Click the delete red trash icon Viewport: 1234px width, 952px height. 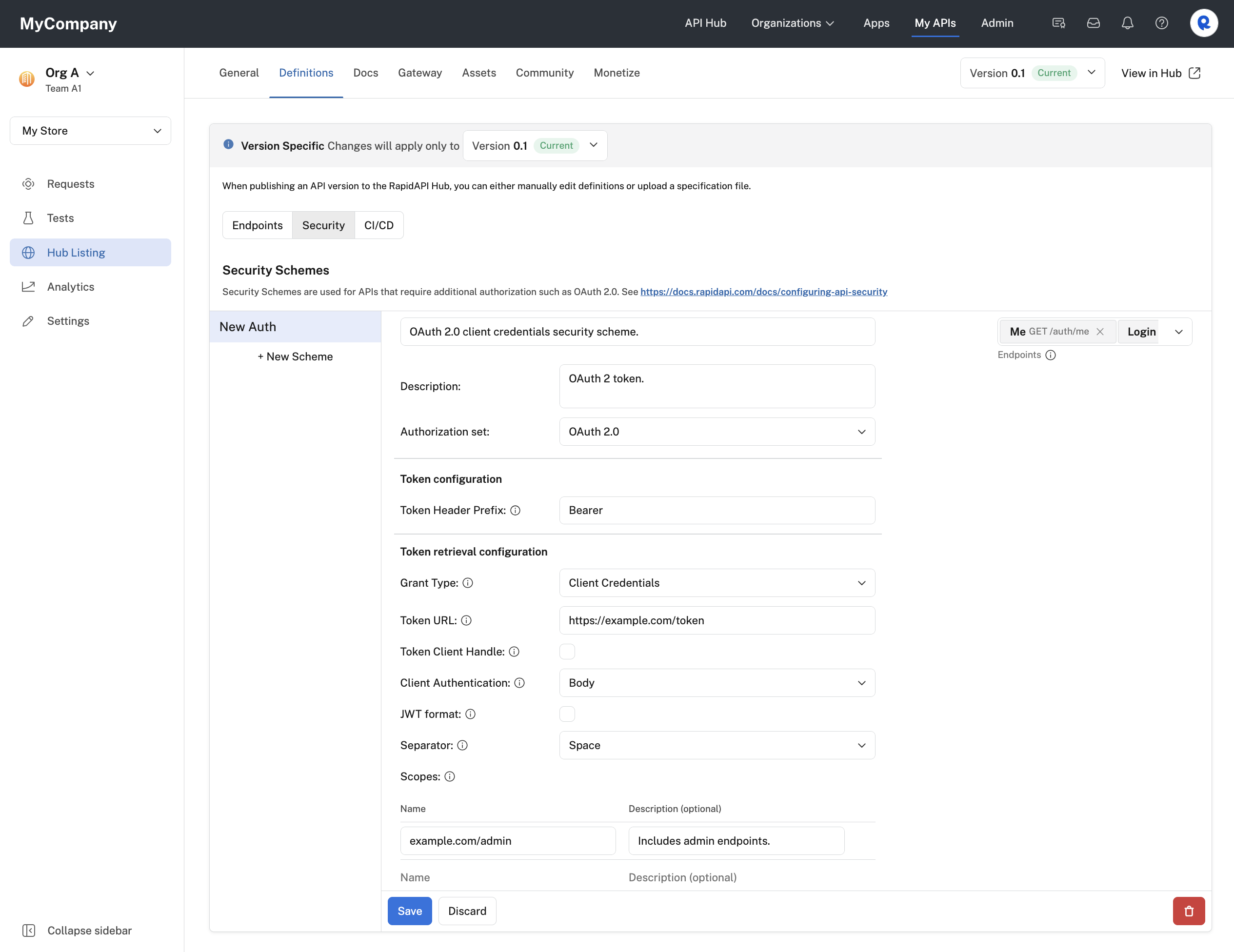pyautogui.click(x=1189, y=911)
